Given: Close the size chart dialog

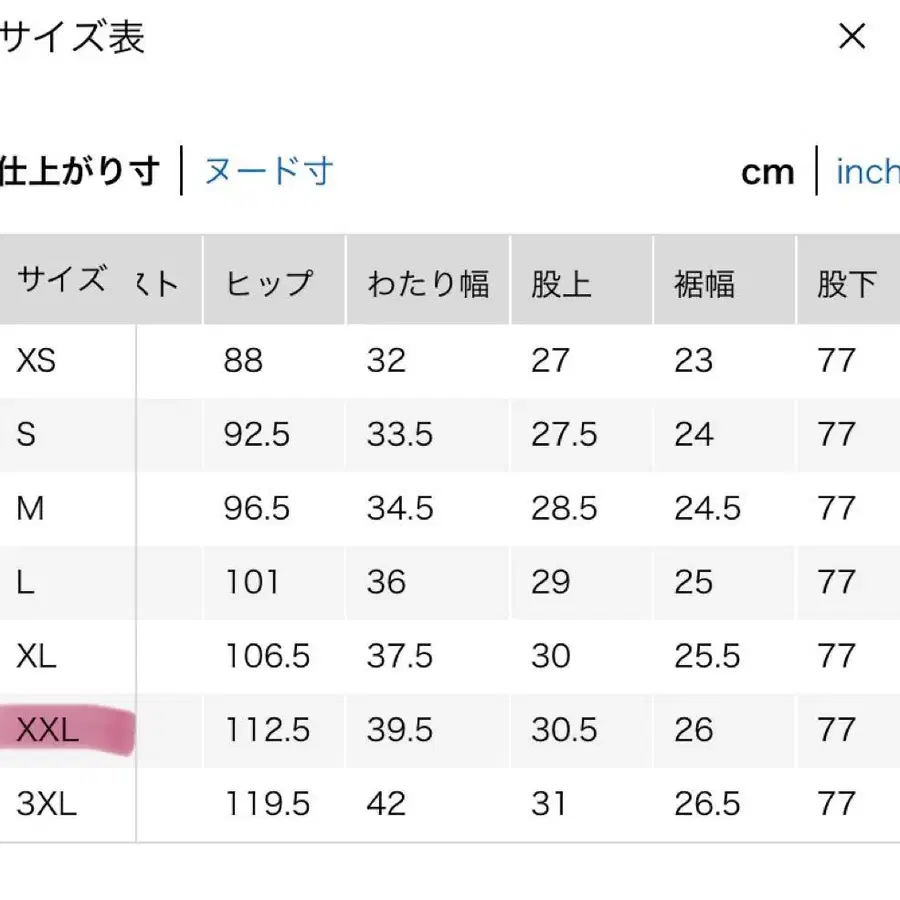Looking at the screenshot, I should (851, 37).
